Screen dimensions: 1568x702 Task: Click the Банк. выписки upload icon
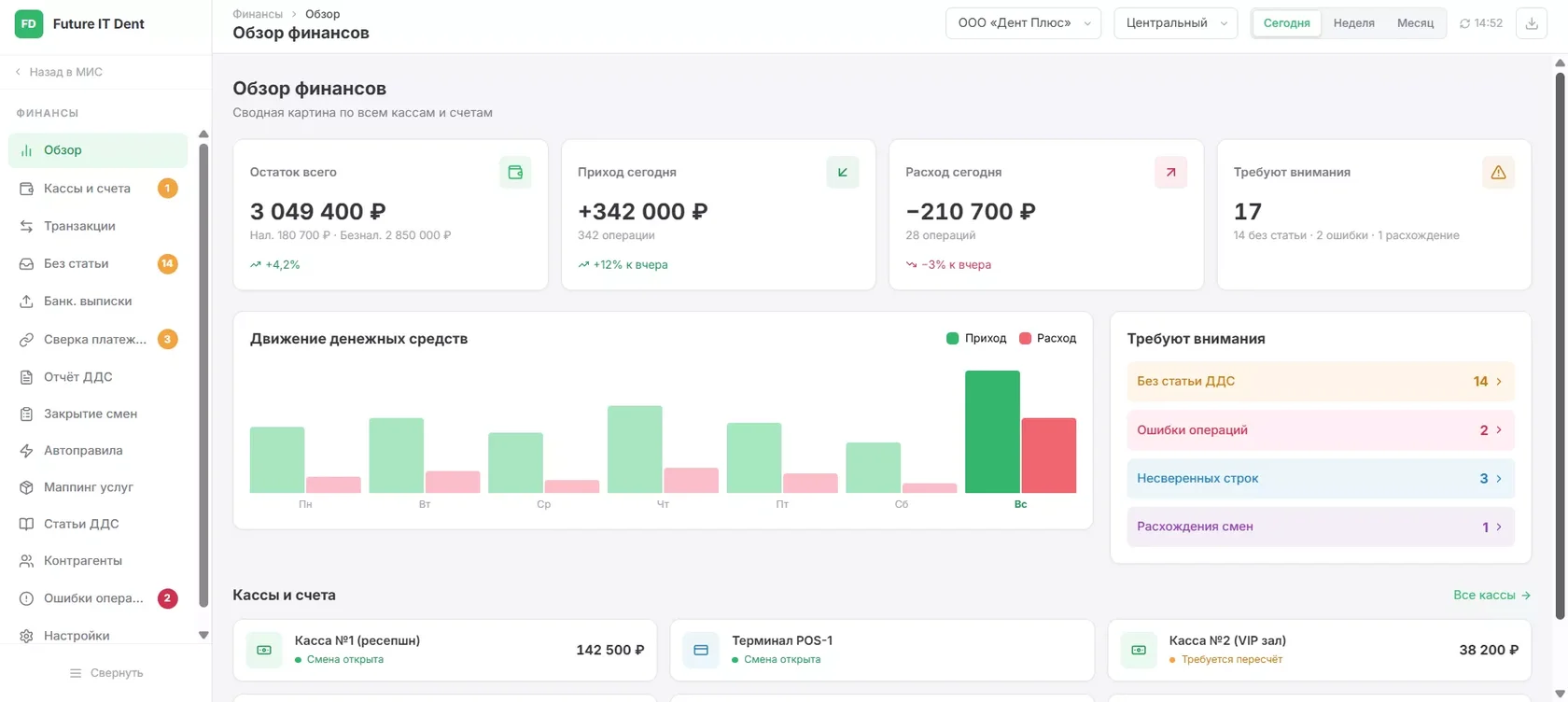coord(26,302)
